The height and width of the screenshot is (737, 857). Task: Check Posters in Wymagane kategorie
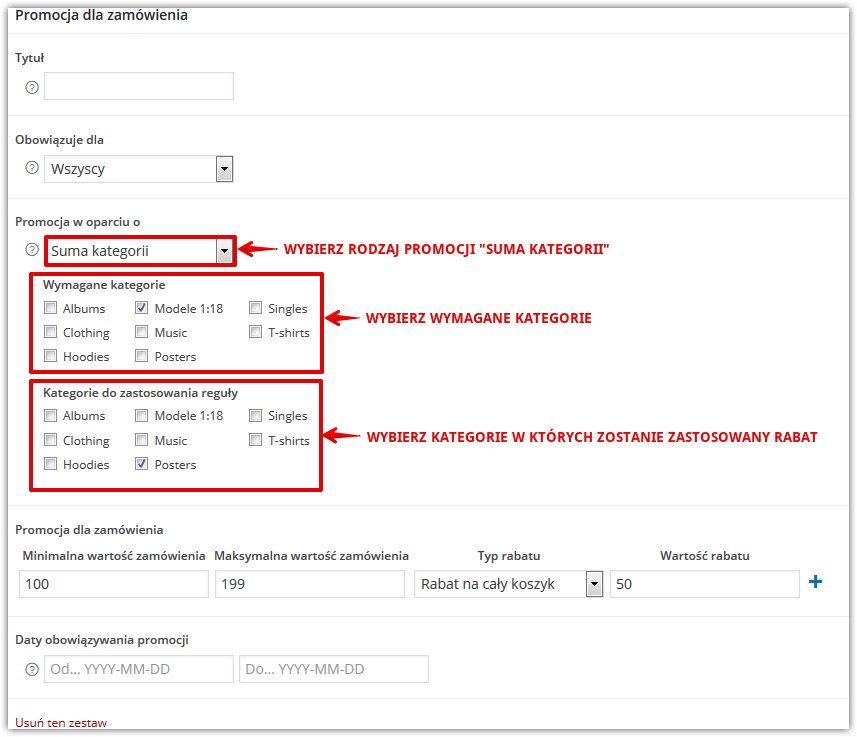pos(142,356)
